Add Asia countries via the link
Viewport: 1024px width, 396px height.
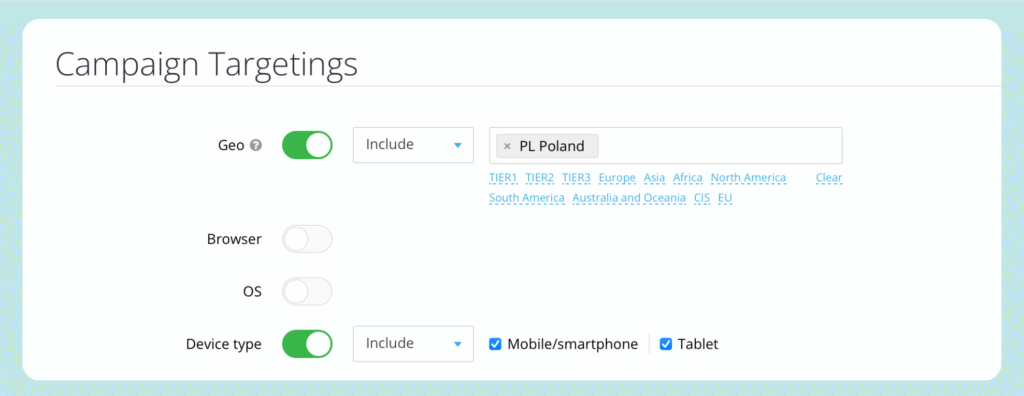coord(654,178)
